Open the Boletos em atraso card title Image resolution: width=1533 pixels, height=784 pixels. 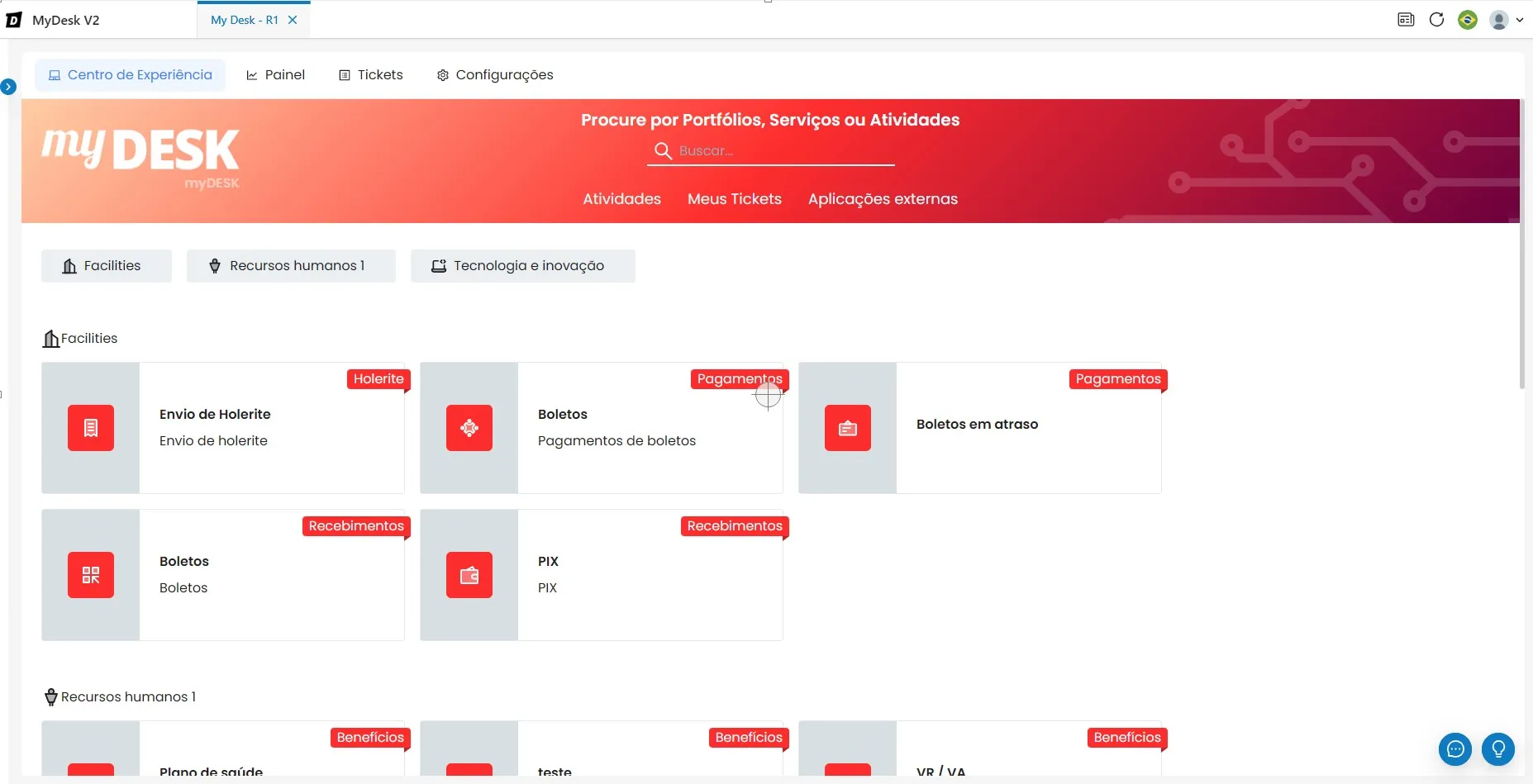[977, 424]
